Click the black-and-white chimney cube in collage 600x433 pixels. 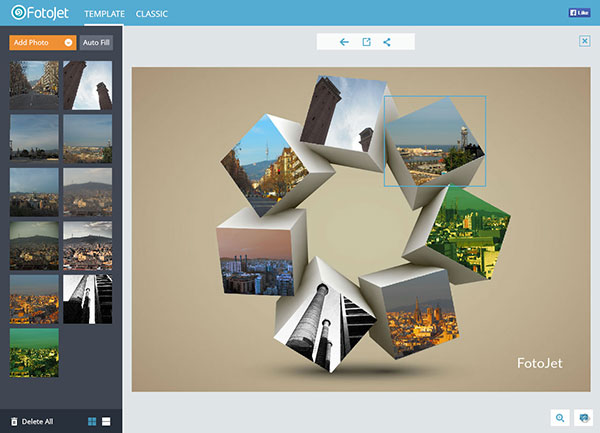click(323, 325)
